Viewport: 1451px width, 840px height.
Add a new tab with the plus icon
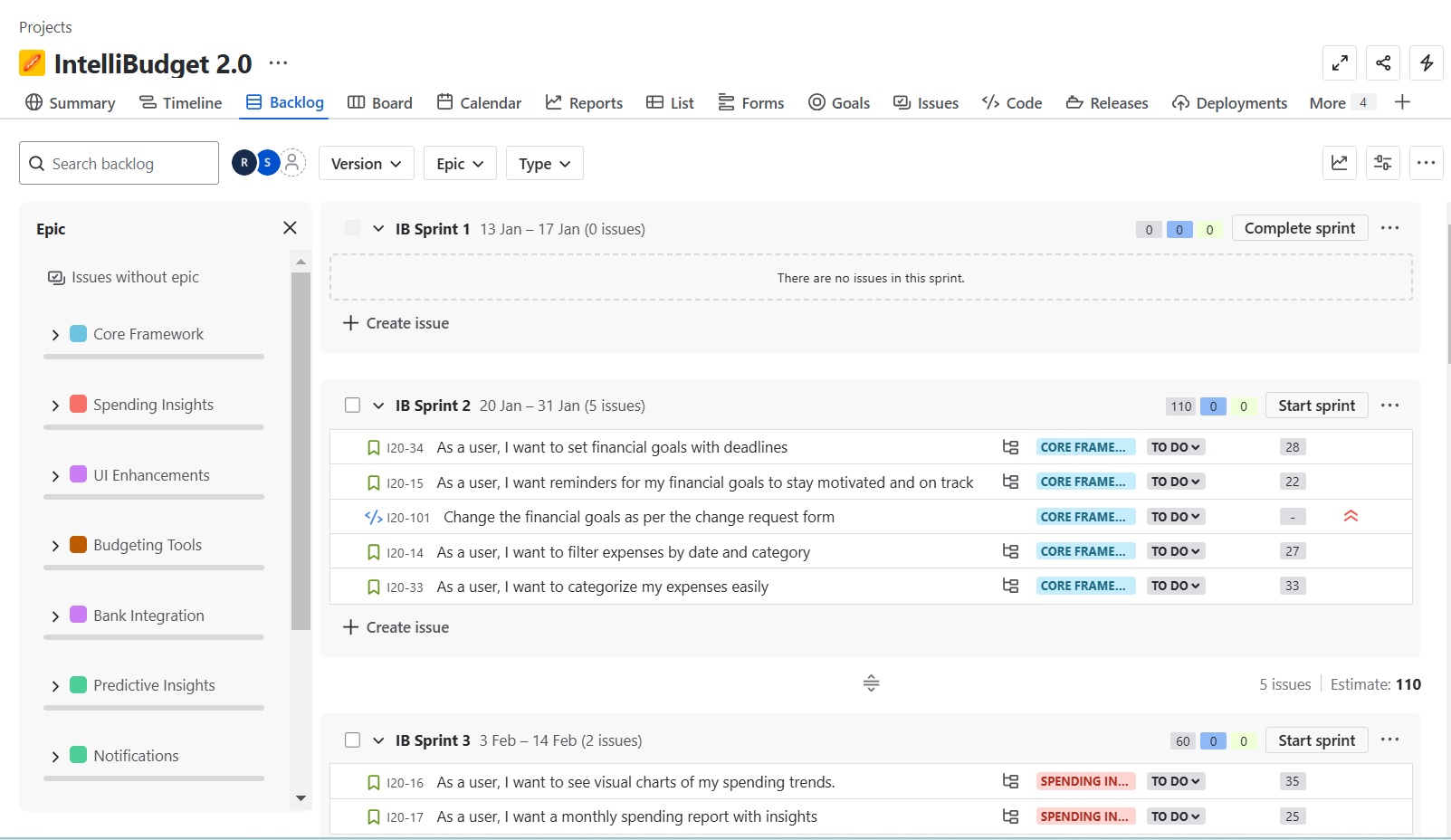pyautogui.click(x=1402, y=102)
